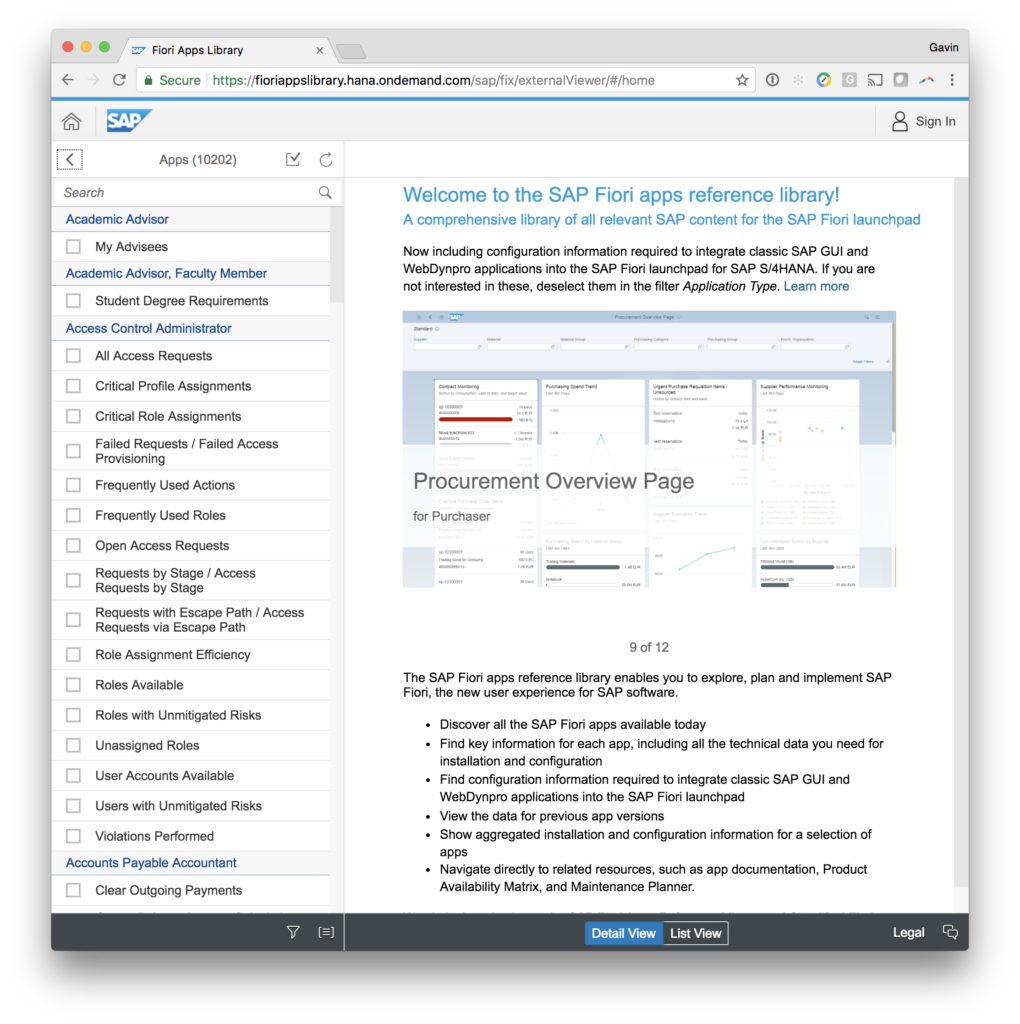Click the main content scrollbar

961,532
